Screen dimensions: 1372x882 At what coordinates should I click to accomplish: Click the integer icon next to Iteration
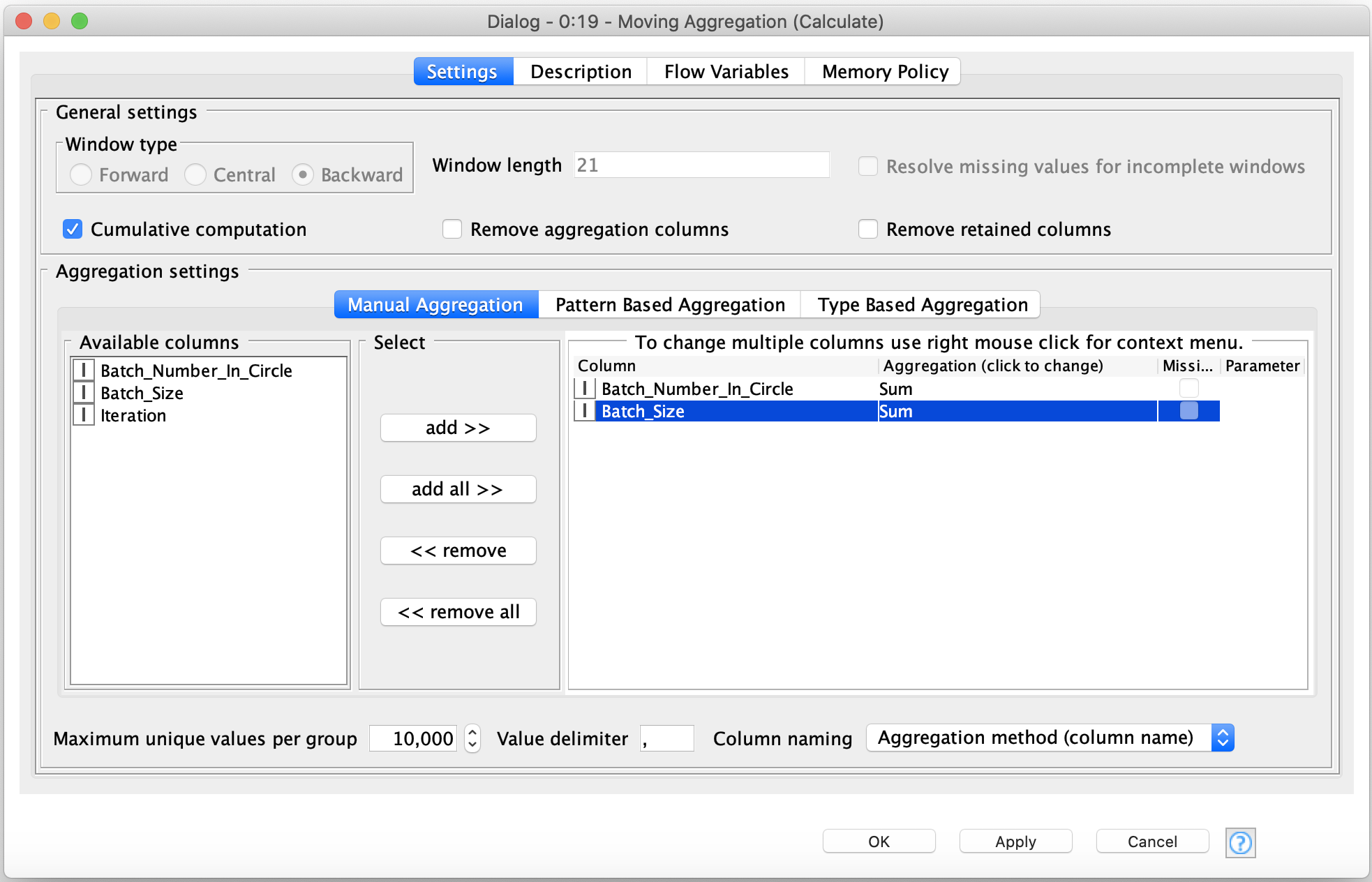[83, 415]
